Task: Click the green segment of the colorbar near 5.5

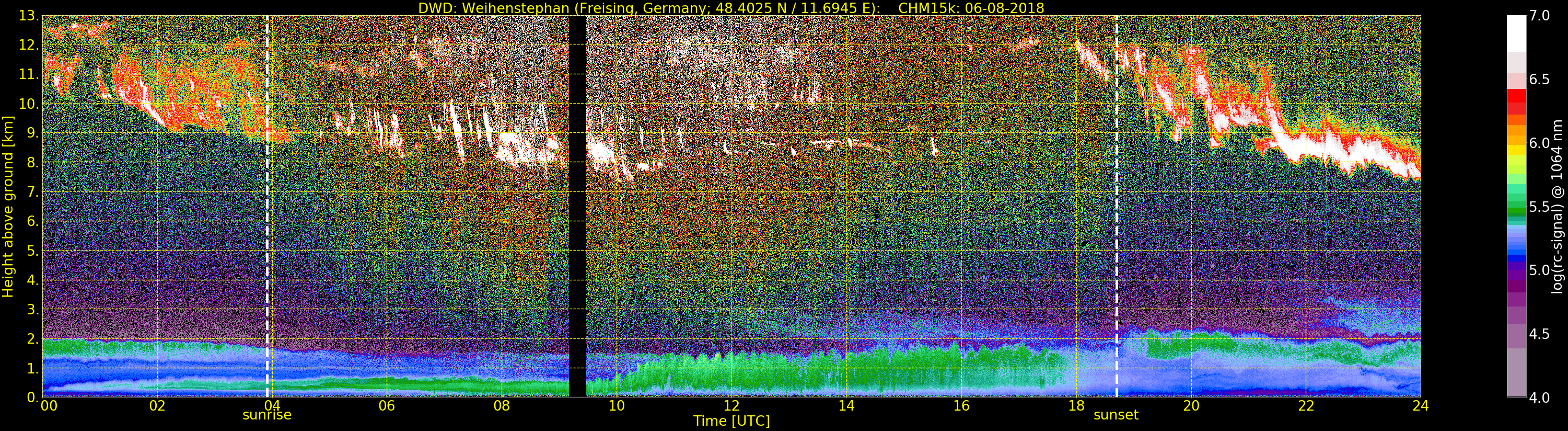Action: coord(1516,210)
